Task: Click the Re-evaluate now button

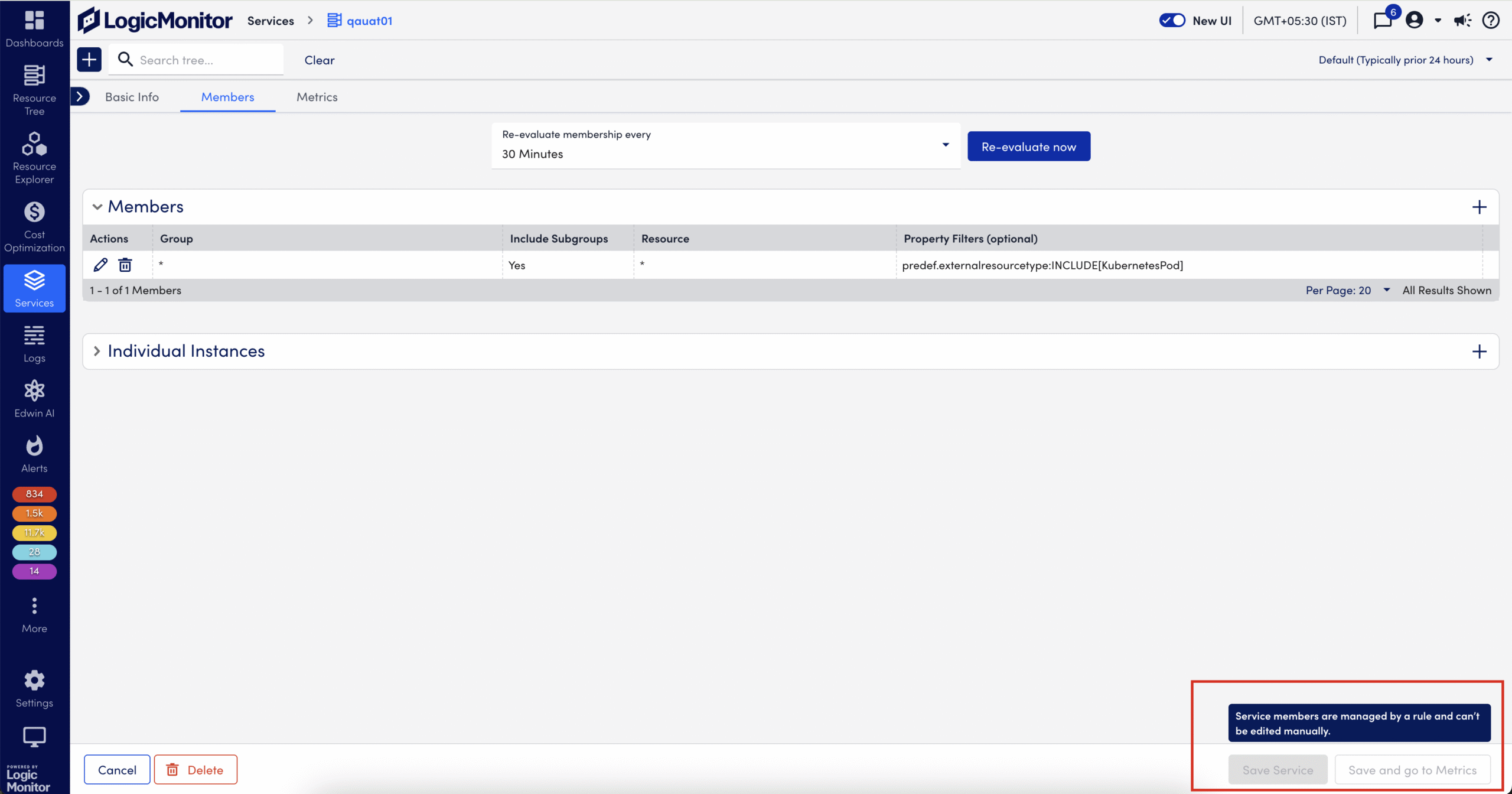Action: 1028,147
